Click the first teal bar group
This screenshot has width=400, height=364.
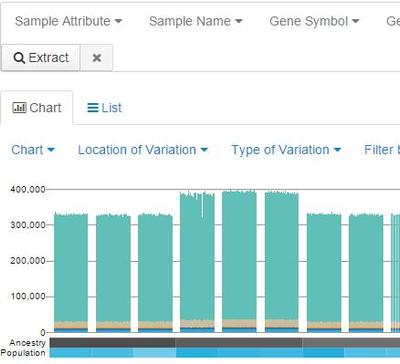click(71, 273)
